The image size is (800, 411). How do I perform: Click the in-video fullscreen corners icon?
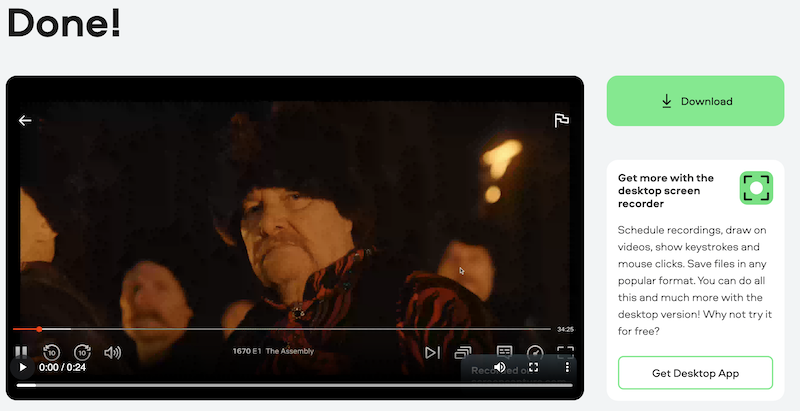(566, 352)
